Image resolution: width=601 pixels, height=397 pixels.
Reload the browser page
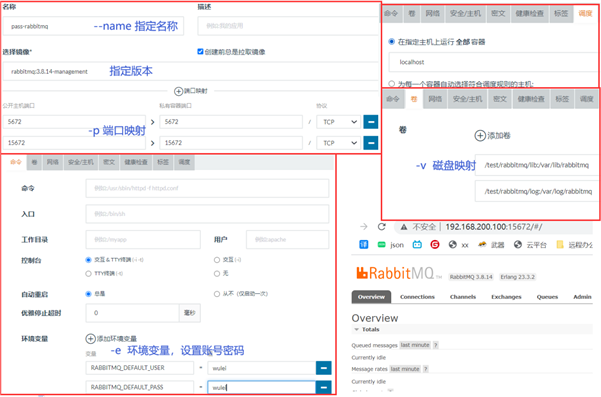pos(381,227)
